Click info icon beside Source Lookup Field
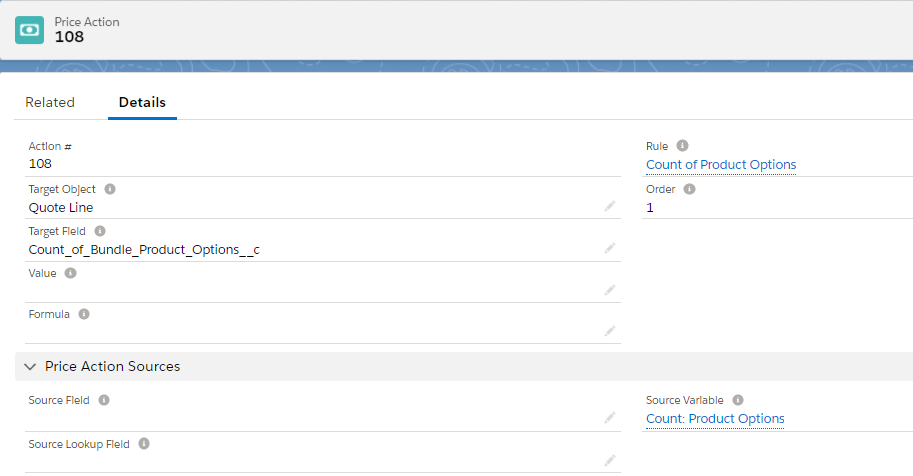 tap(144, 444)
